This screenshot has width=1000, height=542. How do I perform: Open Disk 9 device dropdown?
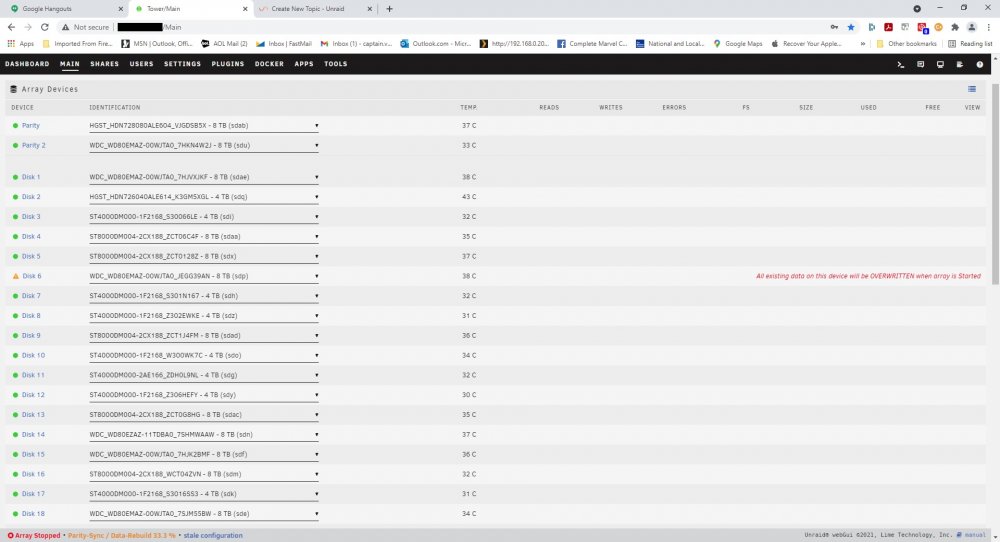click(203, 335)
